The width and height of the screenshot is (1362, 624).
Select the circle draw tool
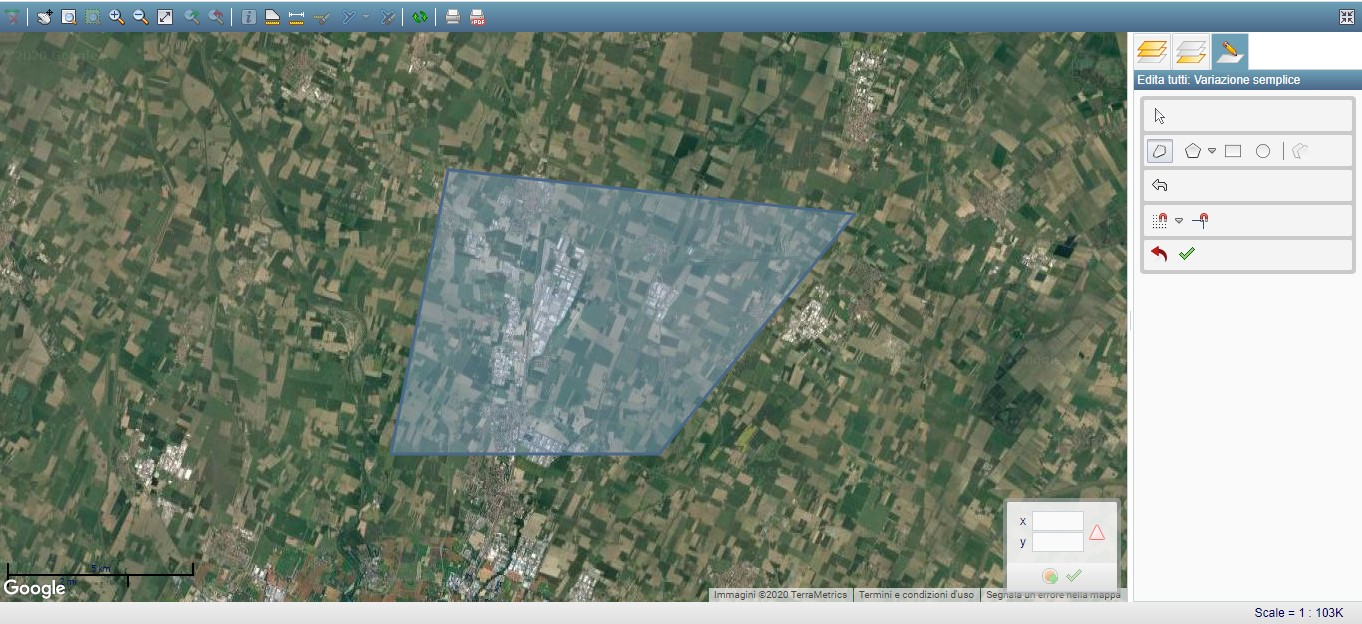tap(1263, 151)
